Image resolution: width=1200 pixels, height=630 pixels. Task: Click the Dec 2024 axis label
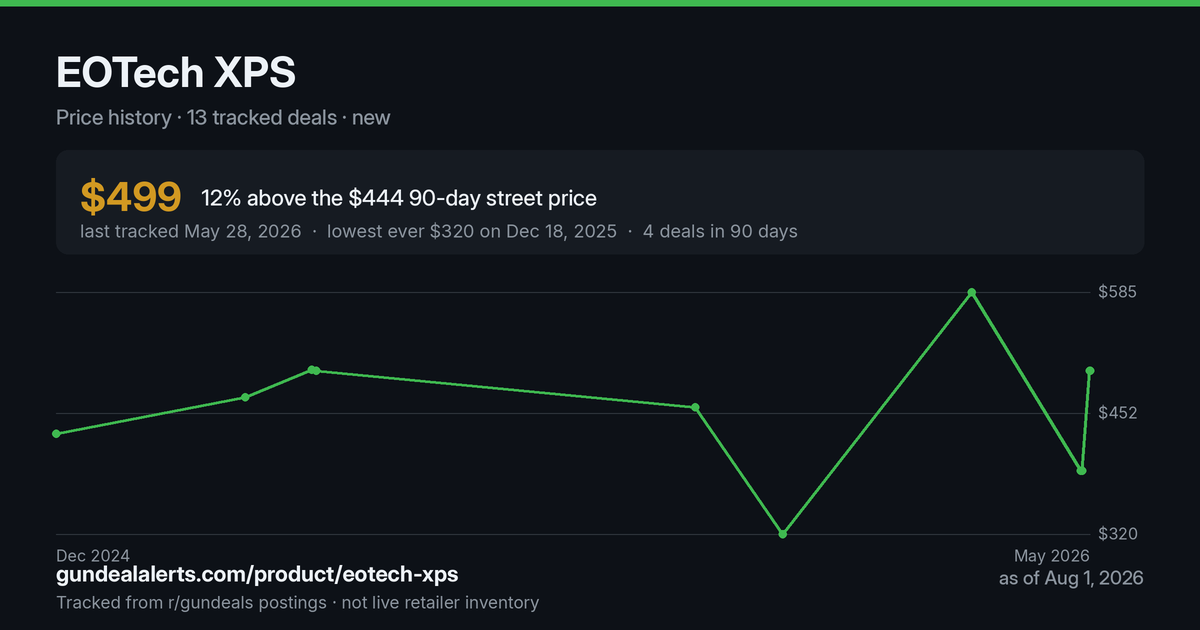93,556
